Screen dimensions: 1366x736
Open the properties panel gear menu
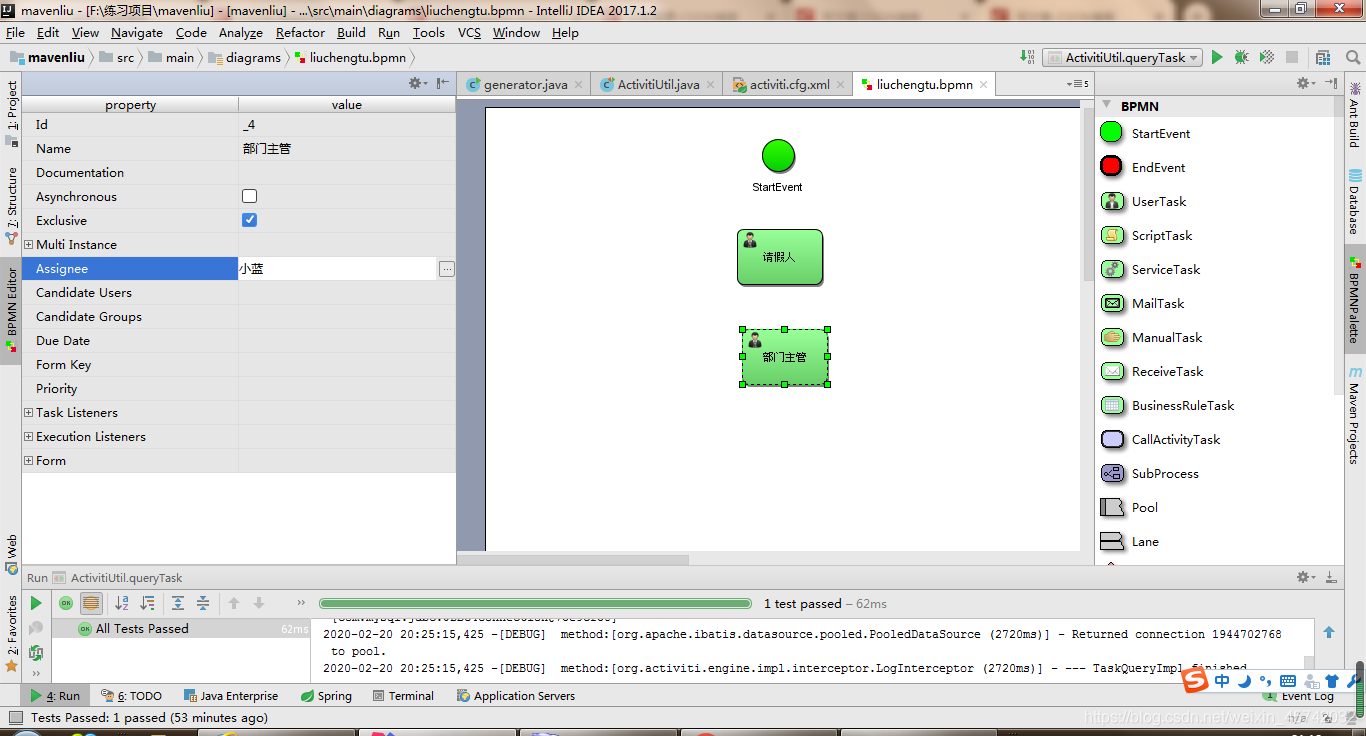[x=417, y=83]
